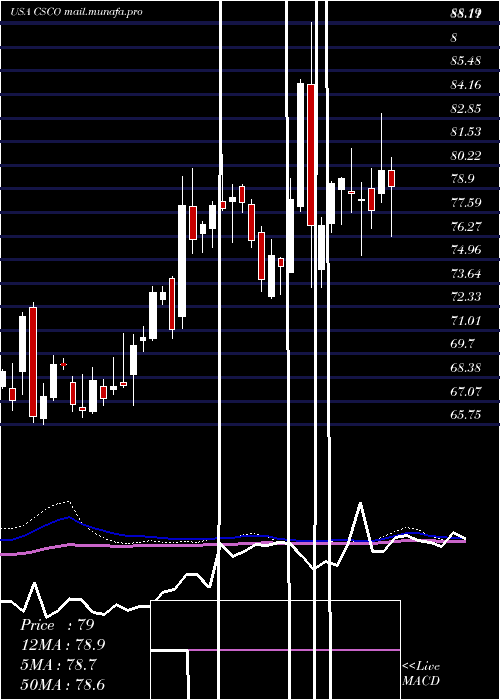Select the 85.48 price axis label
The image size is (500, 700).
tap(466, 60)
